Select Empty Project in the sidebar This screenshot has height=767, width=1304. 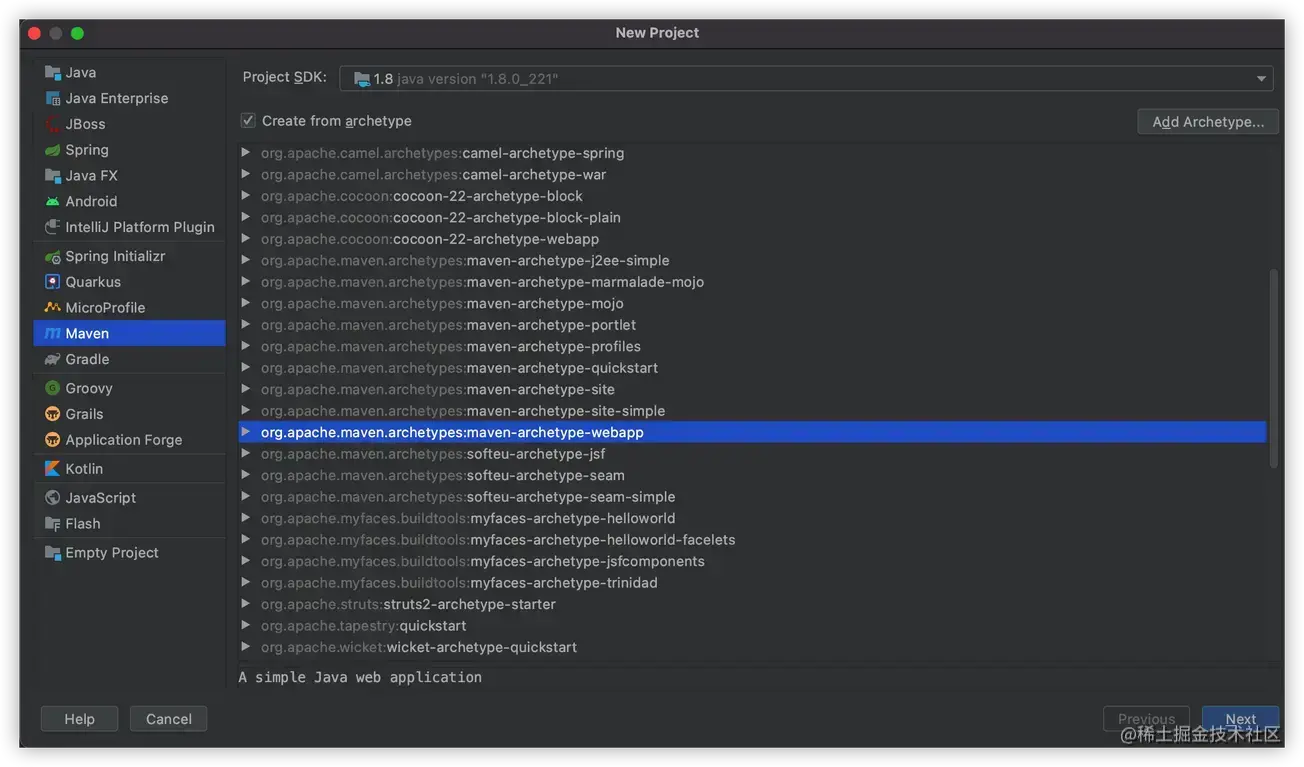(129, 553)
